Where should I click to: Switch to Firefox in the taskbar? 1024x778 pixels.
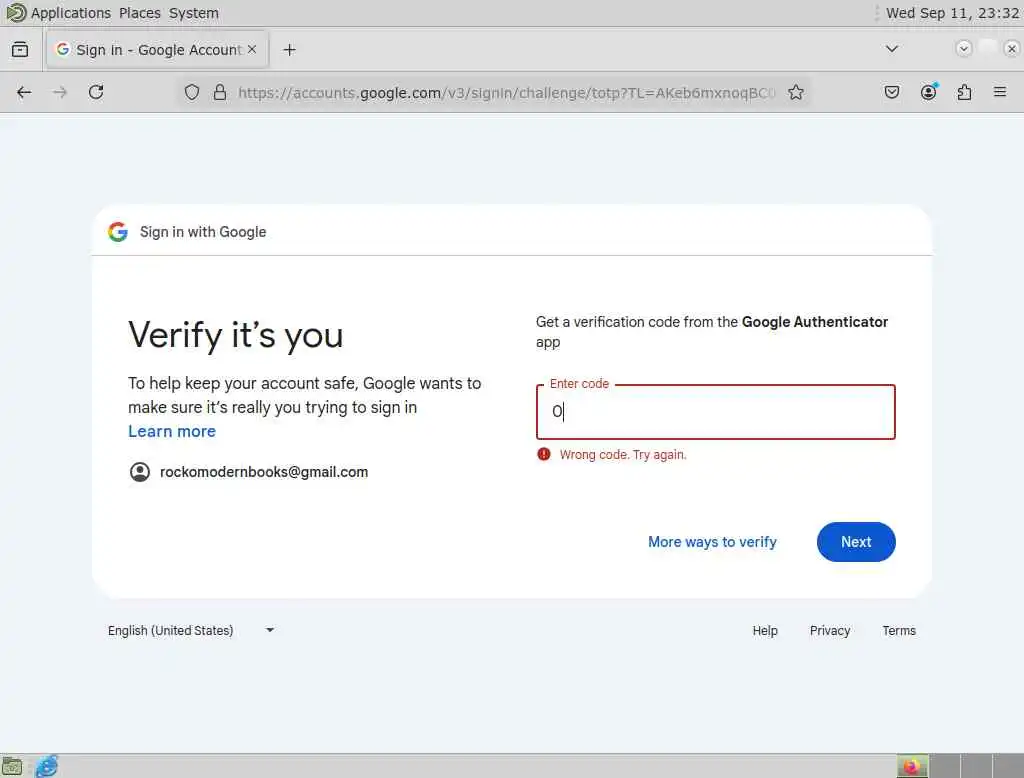tap(912, 766)
